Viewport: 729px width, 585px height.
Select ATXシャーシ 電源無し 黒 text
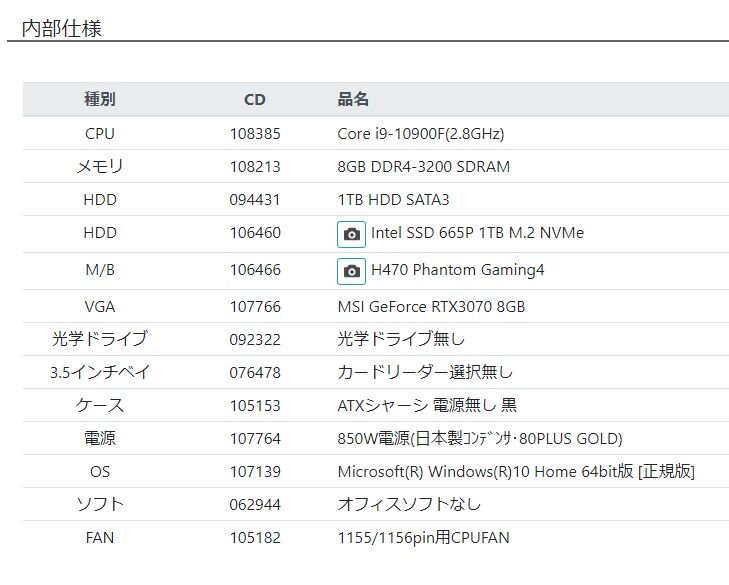coord(427,406)
